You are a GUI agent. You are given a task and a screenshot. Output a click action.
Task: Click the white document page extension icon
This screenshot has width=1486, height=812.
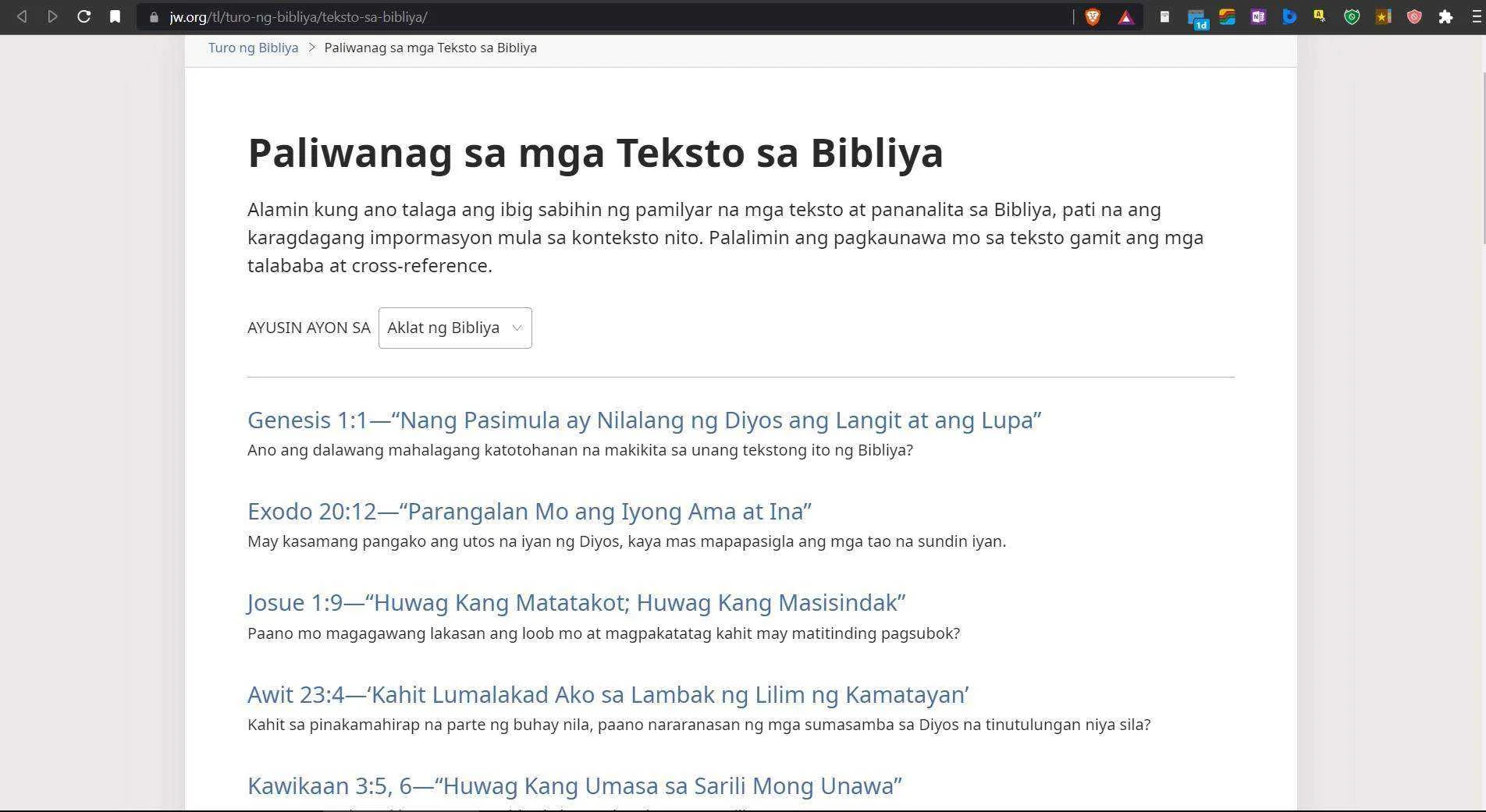[x=1164, y=16]
